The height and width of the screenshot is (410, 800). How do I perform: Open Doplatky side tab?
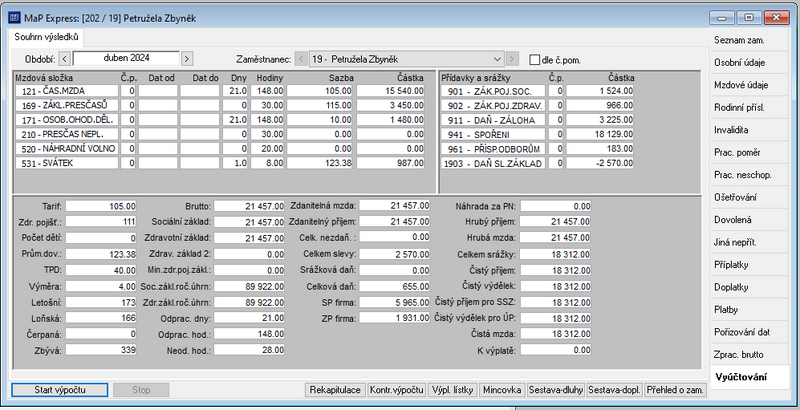[749, 287]
